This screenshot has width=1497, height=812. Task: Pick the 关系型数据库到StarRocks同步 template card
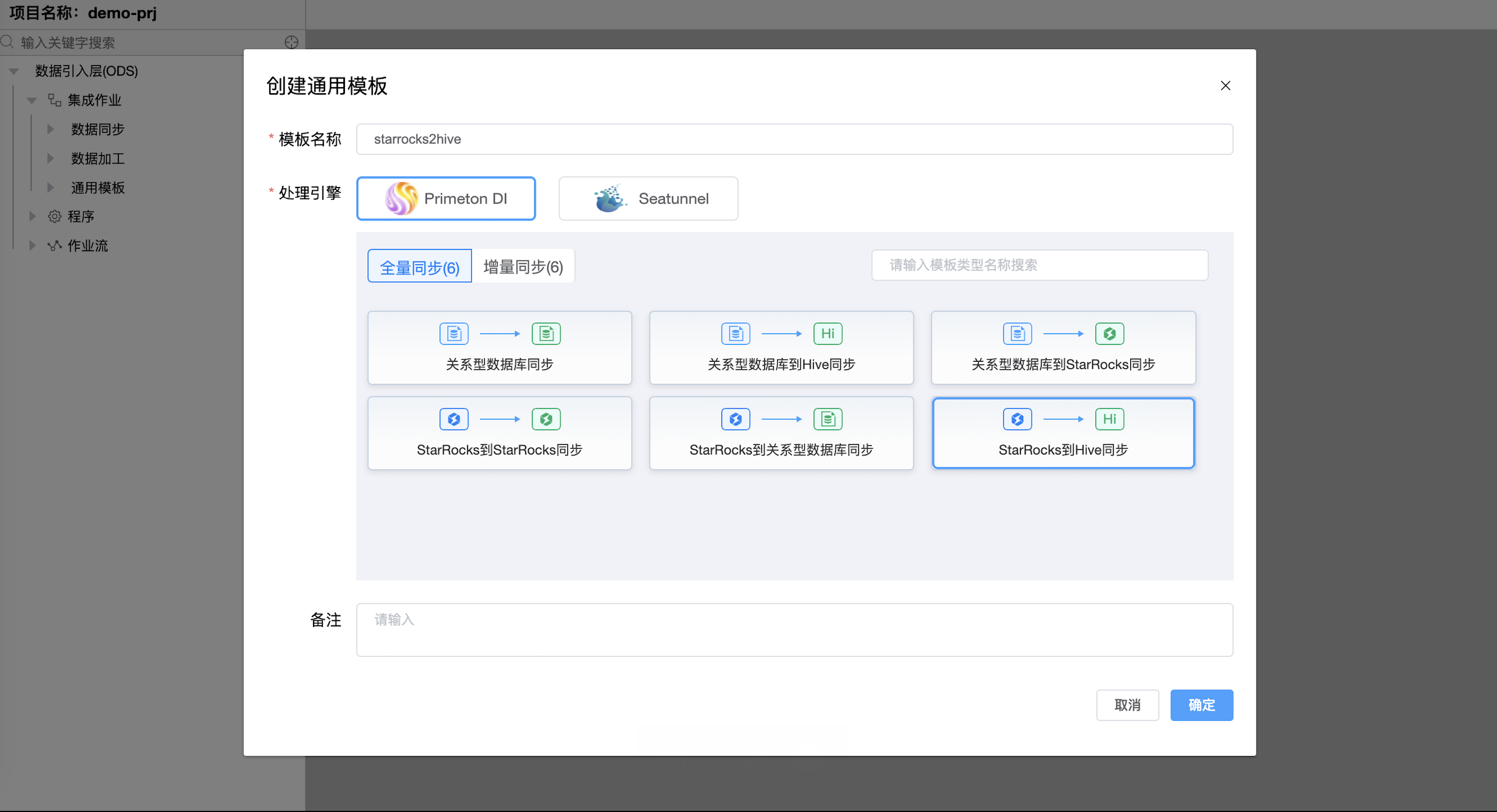[1063, 348]
